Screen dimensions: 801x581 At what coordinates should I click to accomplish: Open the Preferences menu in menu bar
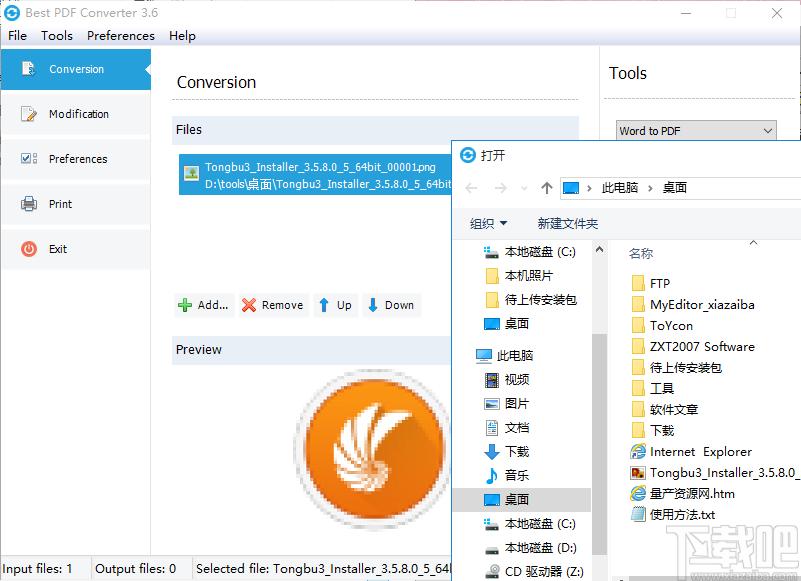[x=121, y=36]
